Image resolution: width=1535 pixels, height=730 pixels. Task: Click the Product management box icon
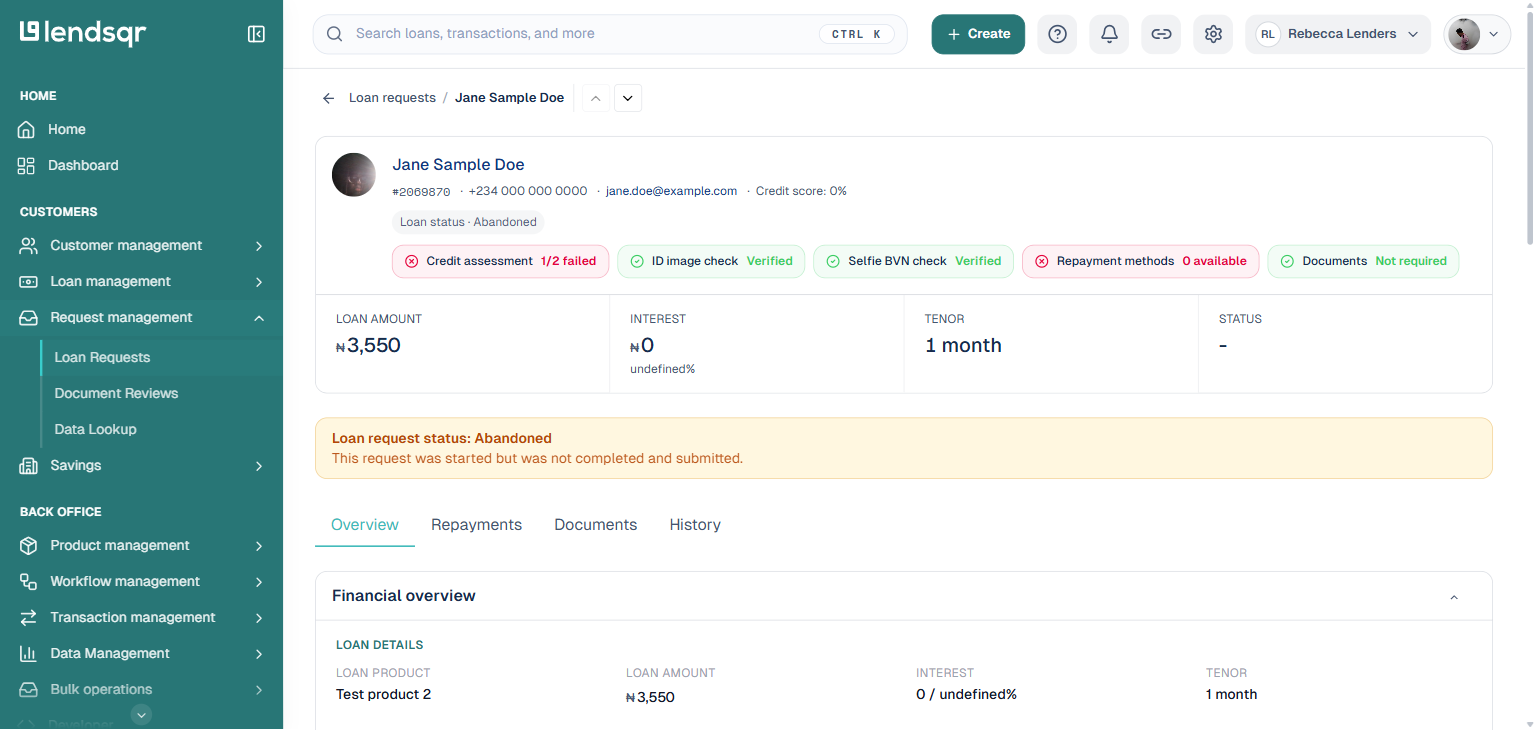(x=29, y=546)
